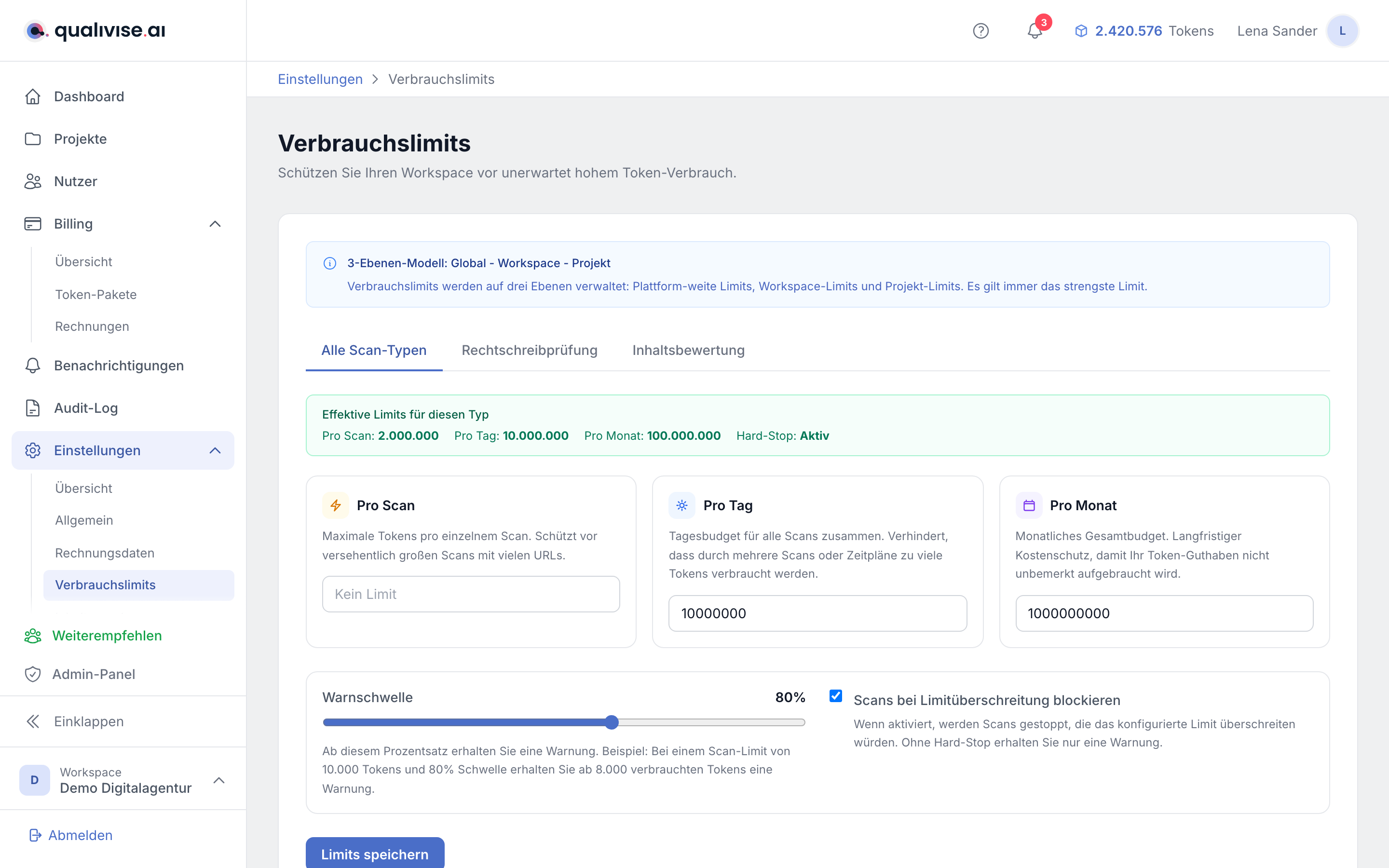Click the Einstellungen gear icon
Viewport: 1389px width, 868px height.
33,451
